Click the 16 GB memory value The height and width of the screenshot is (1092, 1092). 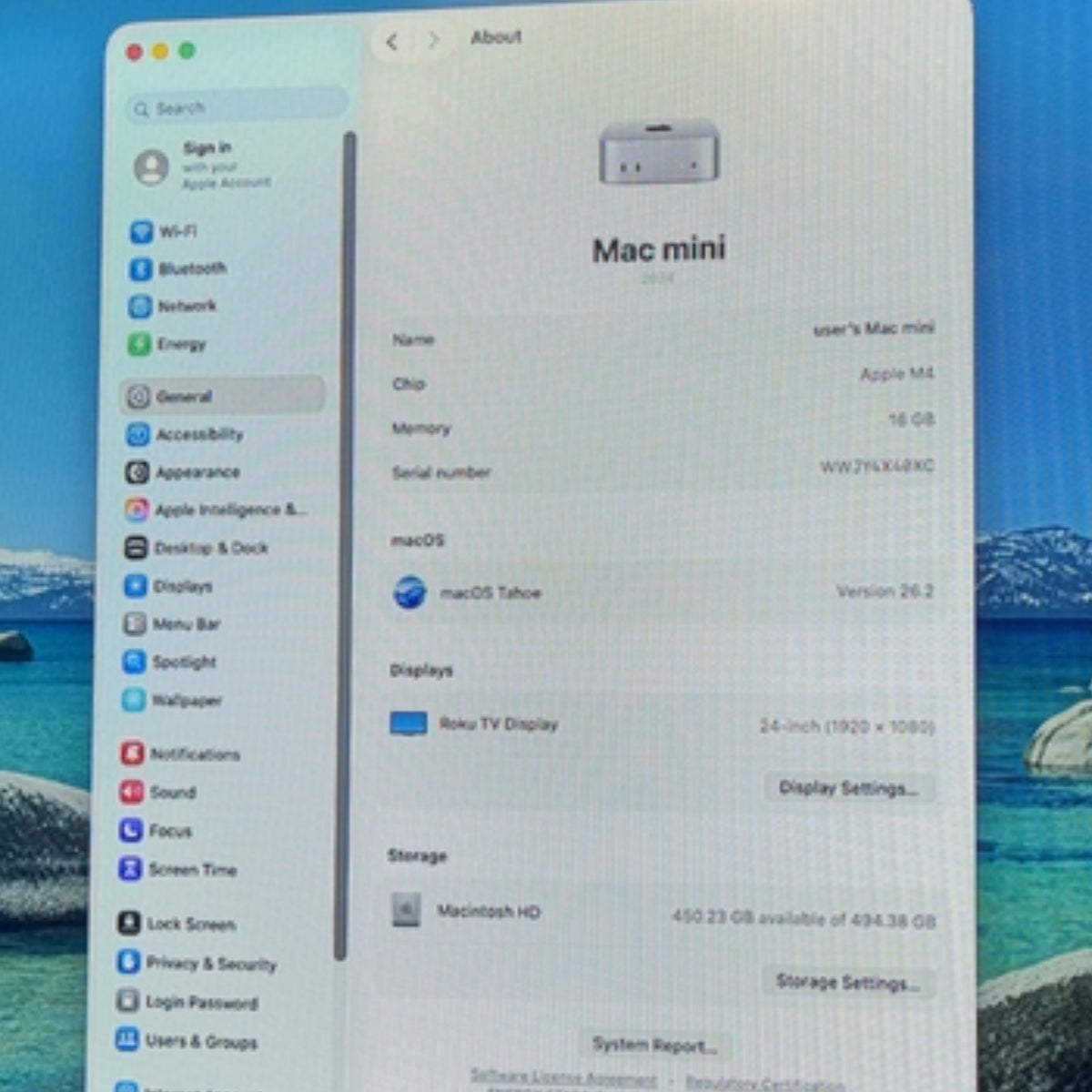912,420
